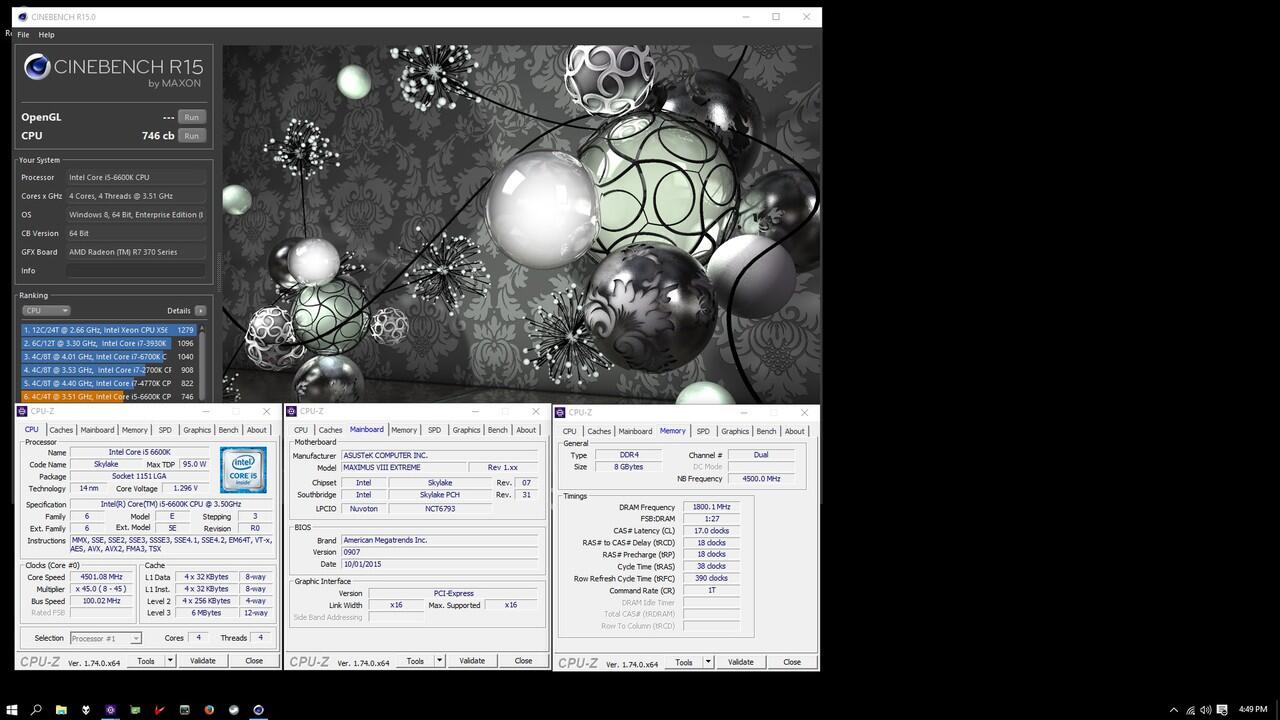Open the Windows Start menu

12,710
